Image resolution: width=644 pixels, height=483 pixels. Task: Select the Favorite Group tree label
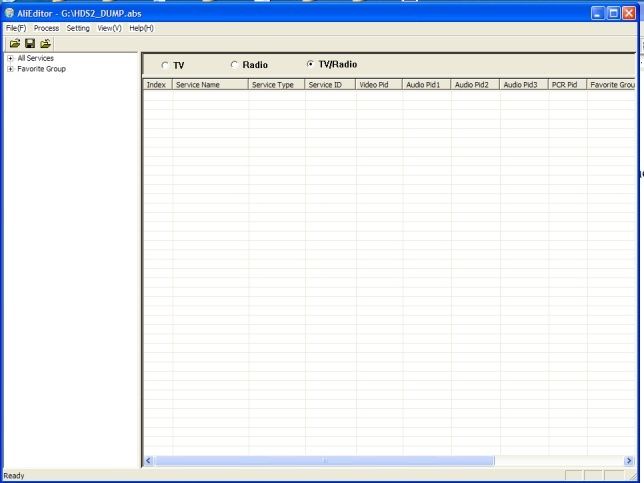coord(41,69)
